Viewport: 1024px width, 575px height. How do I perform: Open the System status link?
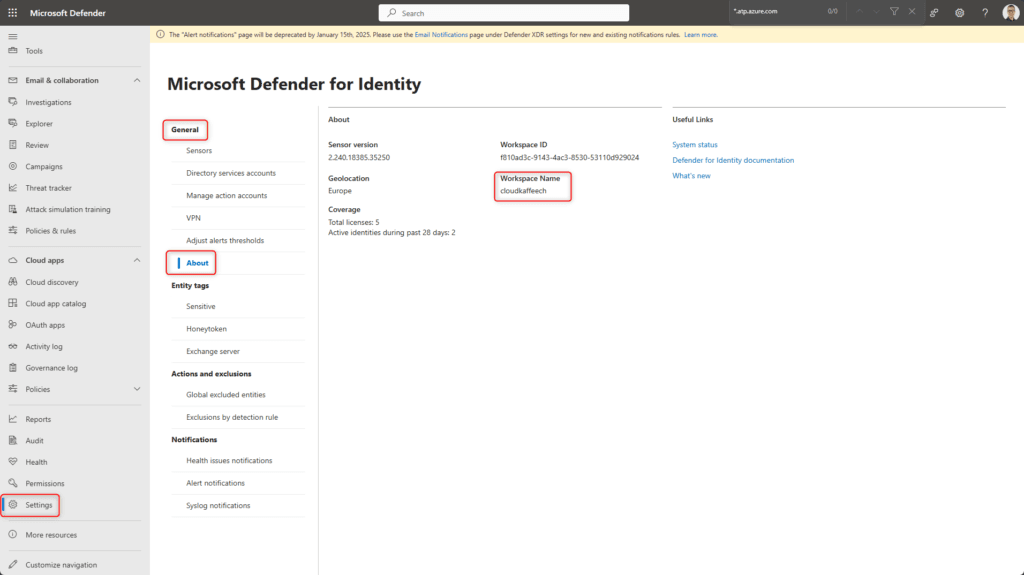coord(695,144)
